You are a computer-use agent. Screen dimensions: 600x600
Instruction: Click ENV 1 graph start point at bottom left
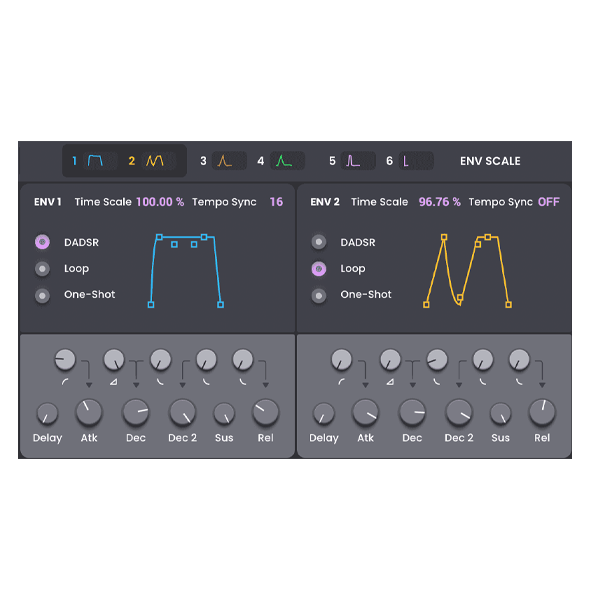(151, 305)
